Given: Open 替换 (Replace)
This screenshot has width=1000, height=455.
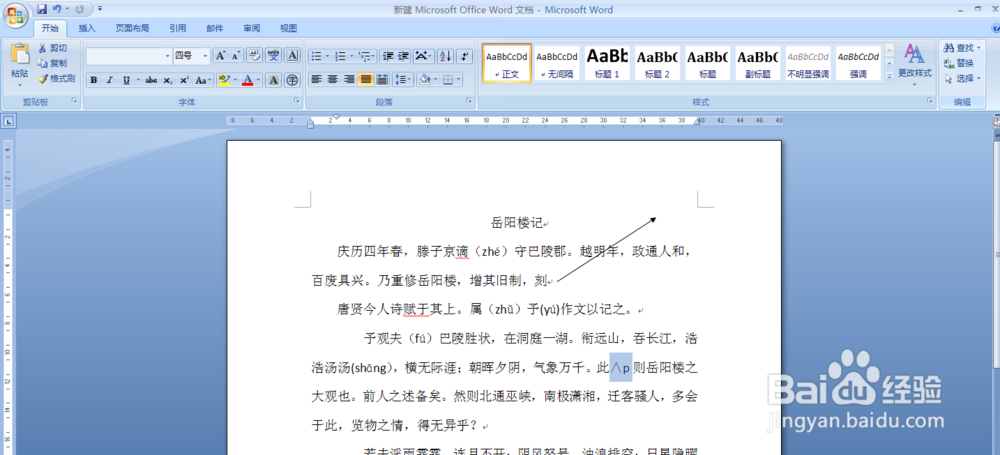Looking at the screenshot, I should [959, 63].
